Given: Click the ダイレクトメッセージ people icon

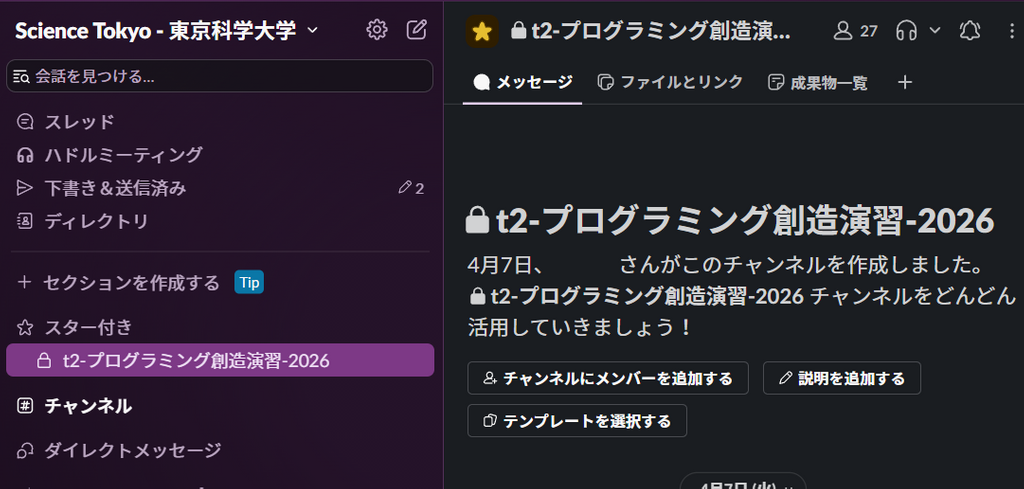Looking at the screenshot, I should coord(25,450).
